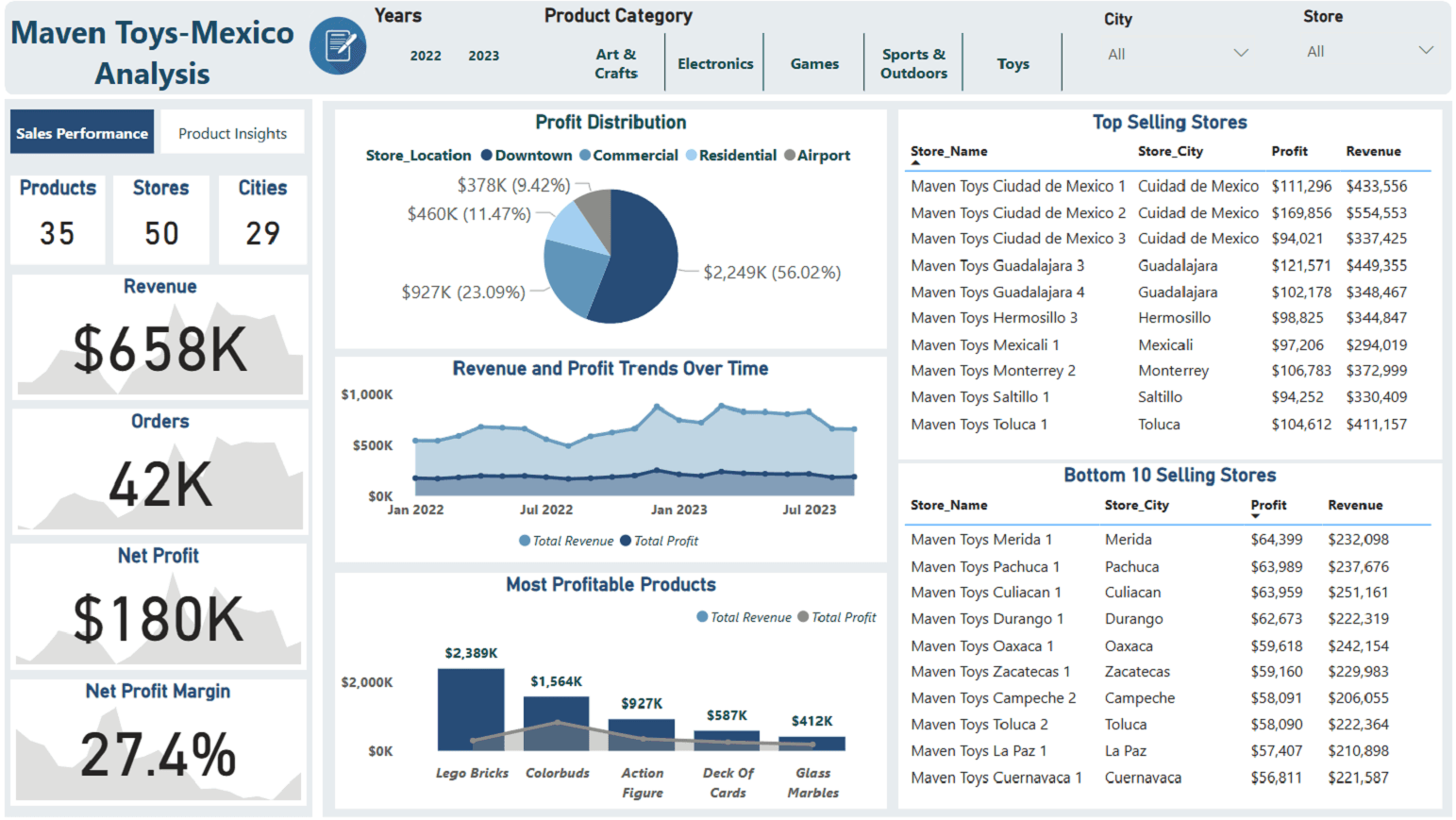
Task: Select the Glass Marbles revenue bar
Action: coord(812,744)
